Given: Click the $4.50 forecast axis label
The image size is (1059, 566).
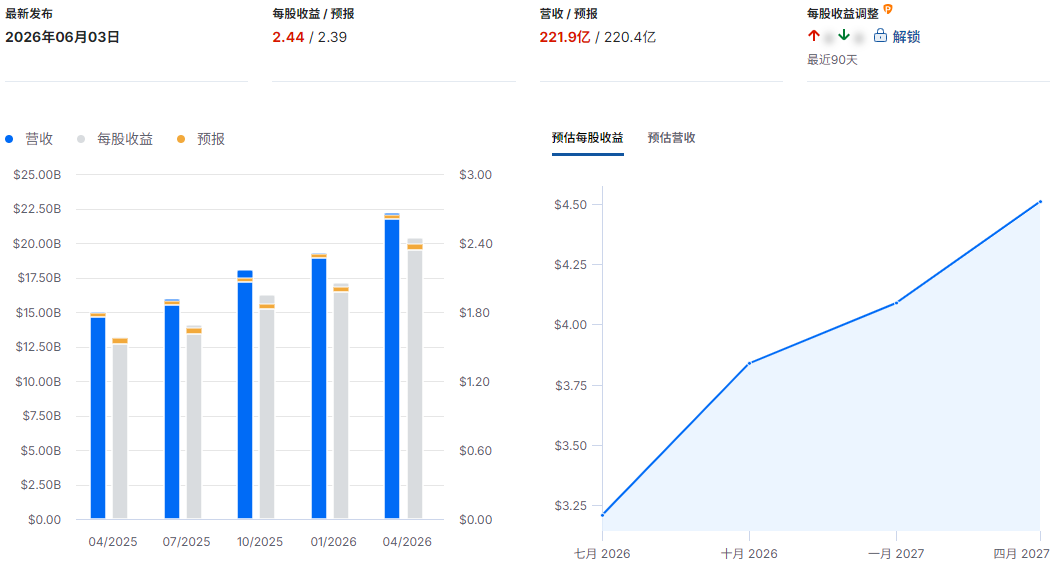Looking at the screenshot, I should tap(571, 205).
